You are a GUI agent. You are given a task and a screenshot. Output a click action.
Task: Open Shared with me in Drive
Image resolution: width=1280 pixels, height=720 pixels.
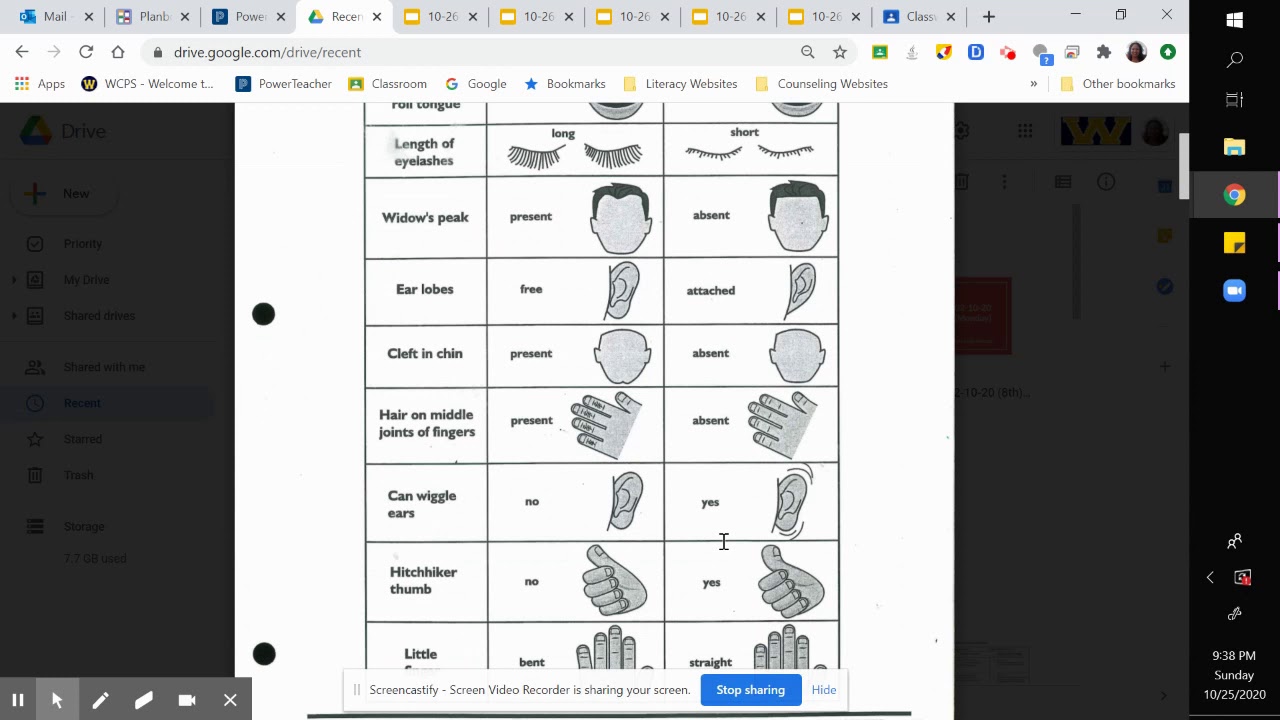(104, 367)
